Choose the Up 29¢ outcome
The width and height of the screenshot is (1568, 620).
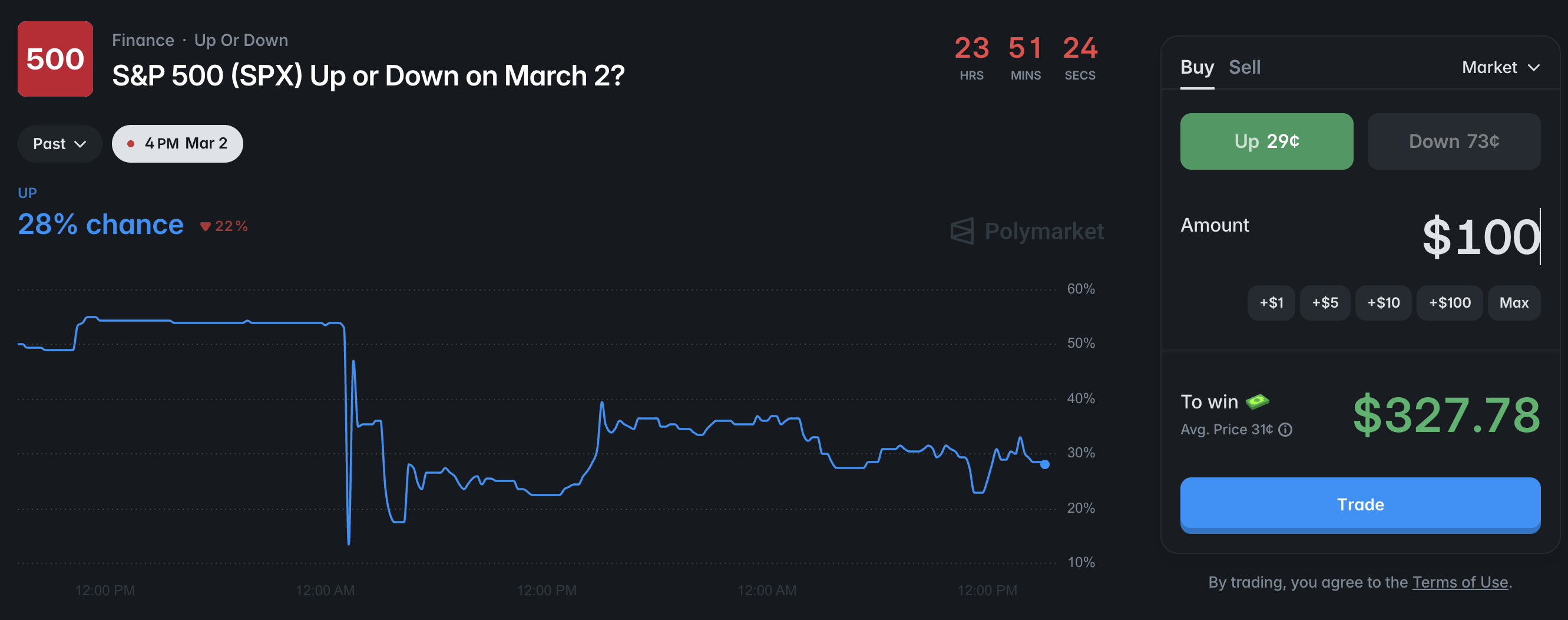pyautogui.click(x=1266, y=141)
